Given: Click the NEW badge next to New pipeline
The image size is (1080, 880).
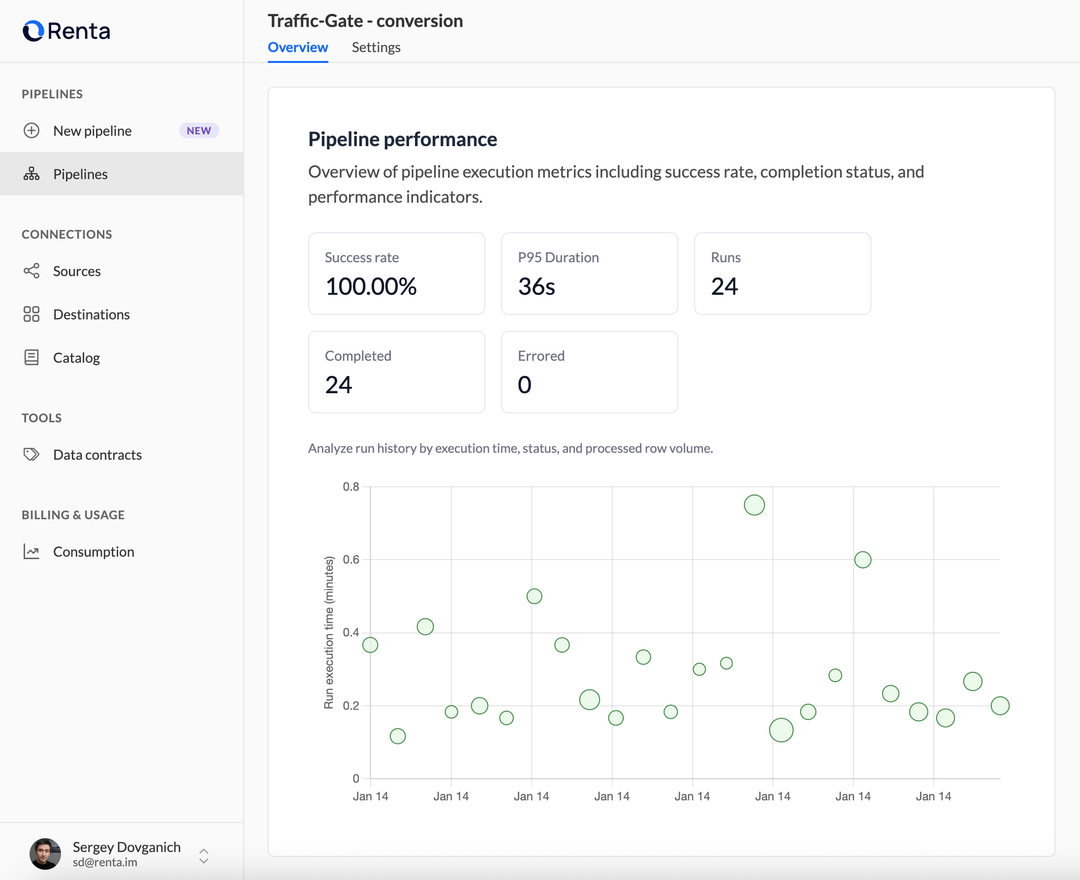Looking at the screenshot, I should point(198,130).
